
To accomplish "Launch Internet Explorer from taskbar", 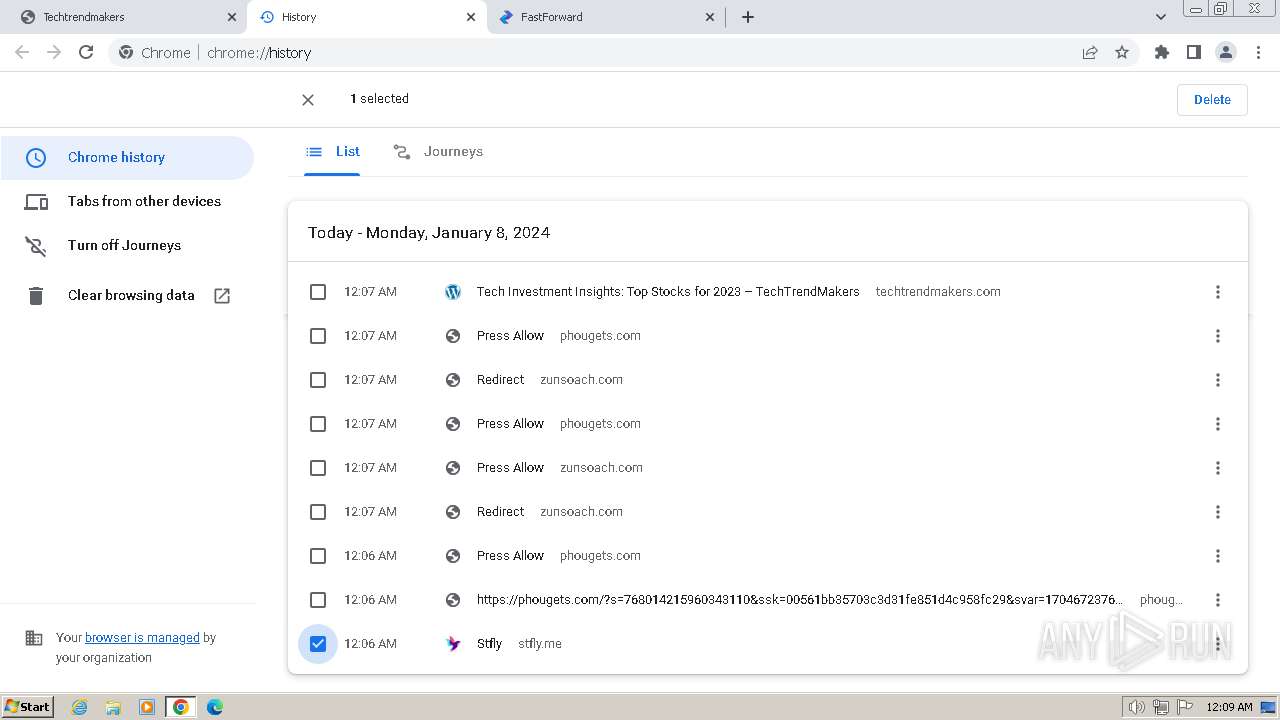I will (x=80, y=707).
